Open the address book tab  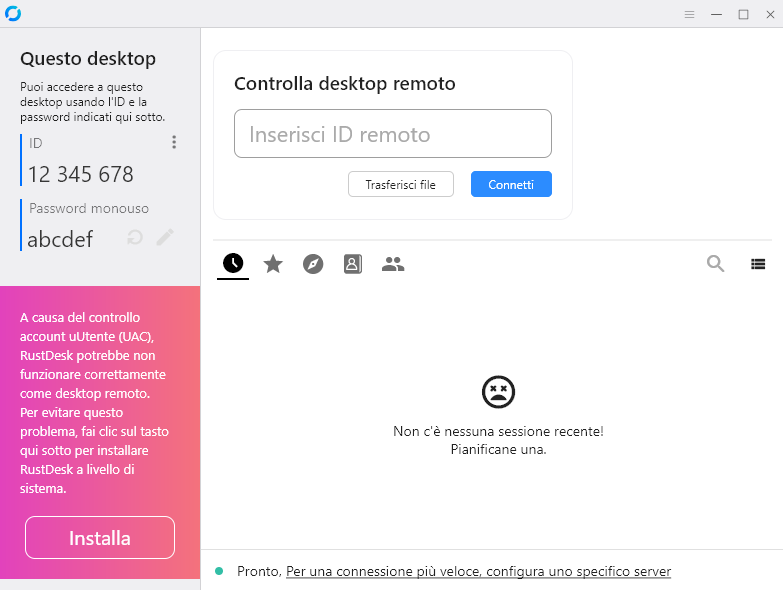click(x=353, y=264)
